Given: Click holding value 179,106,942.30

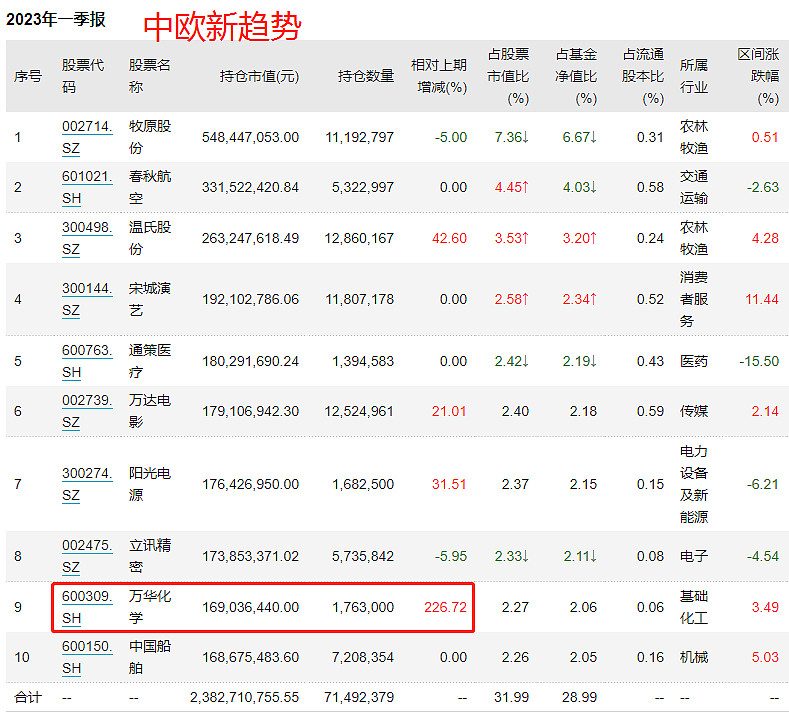Looking at the screenshot, I should 251,412.
